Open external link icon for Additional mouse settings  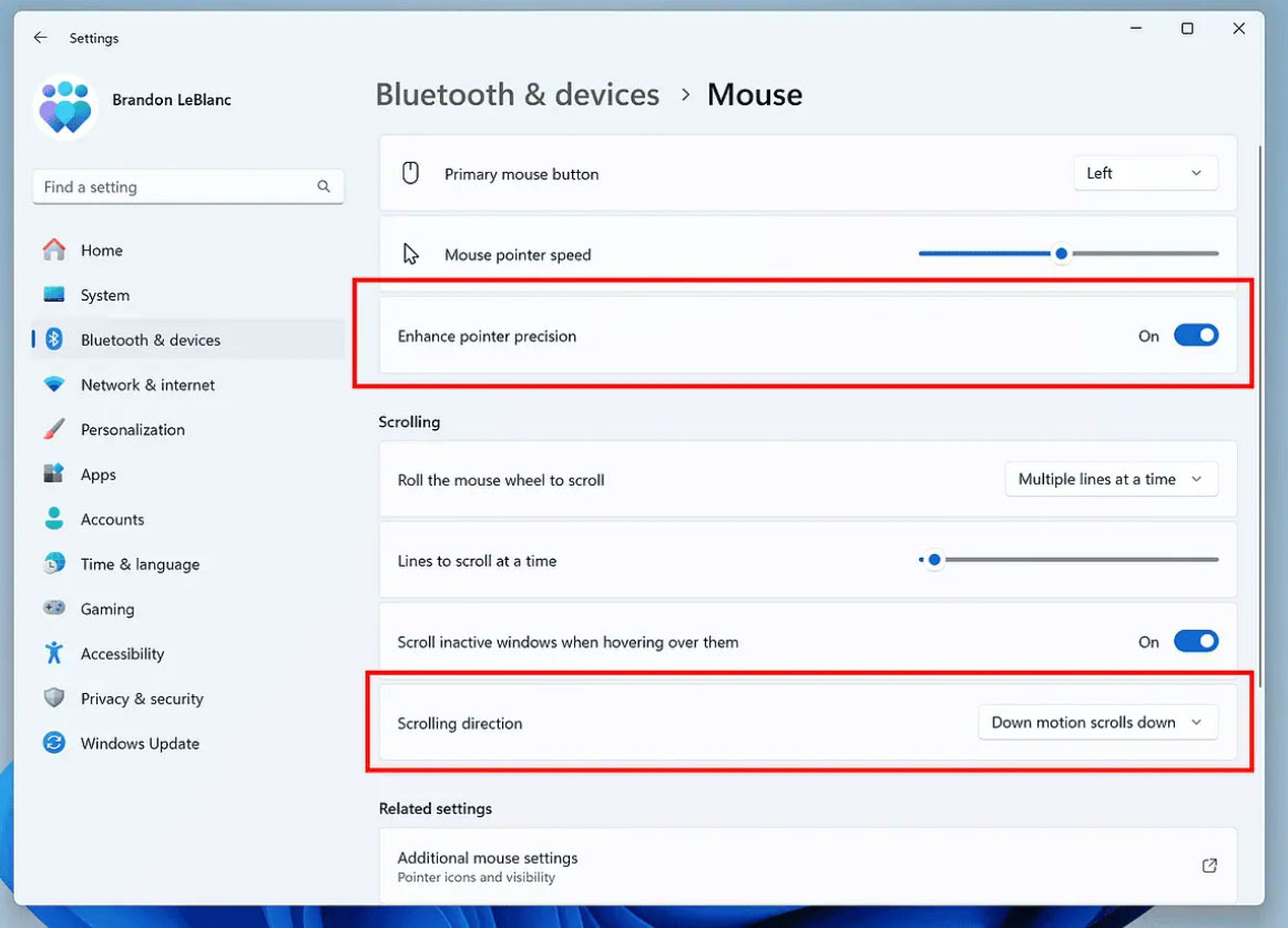[1209, 866]
